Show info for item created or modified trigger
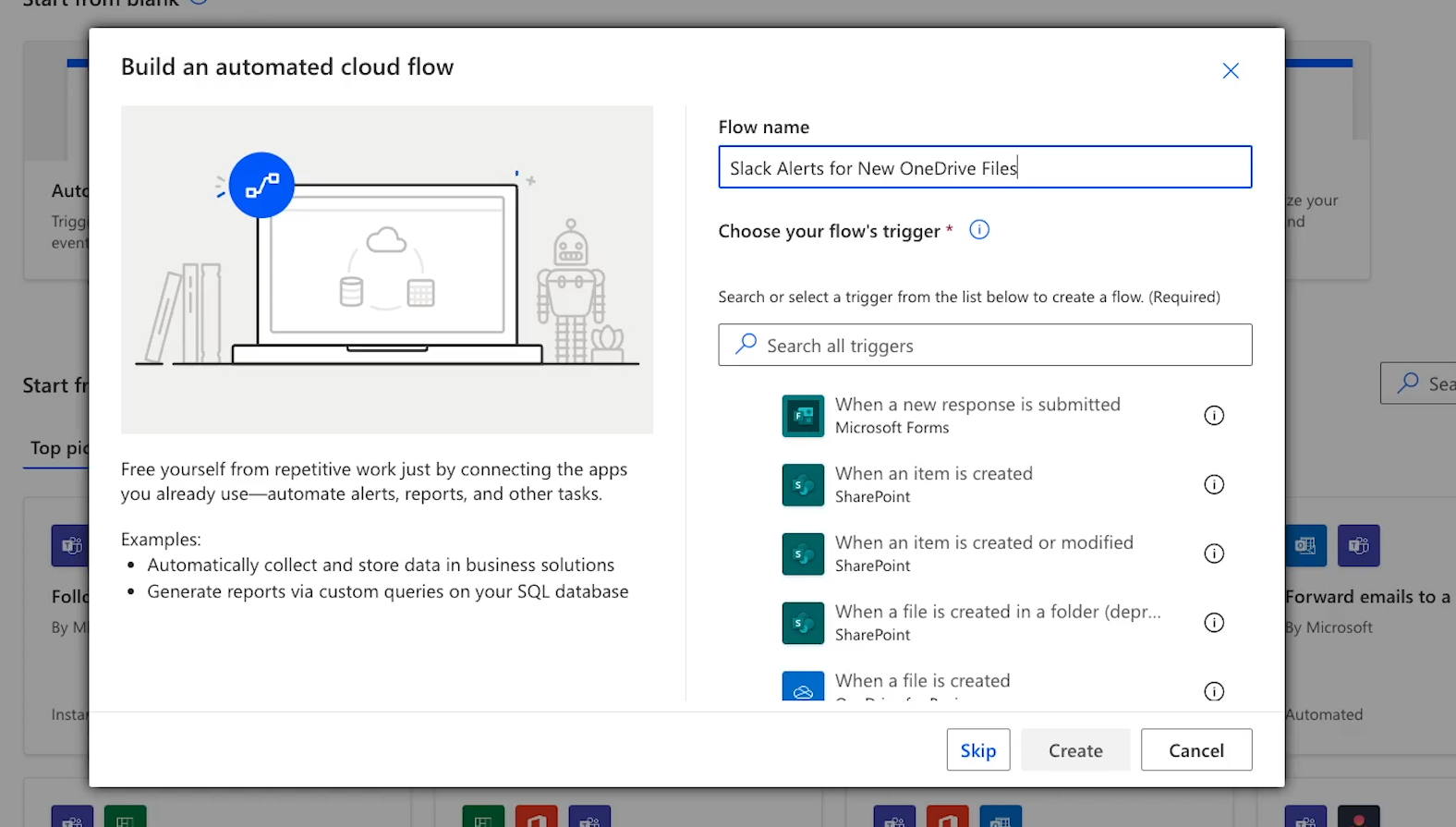1456x827 pixels. click(1214, 553)
